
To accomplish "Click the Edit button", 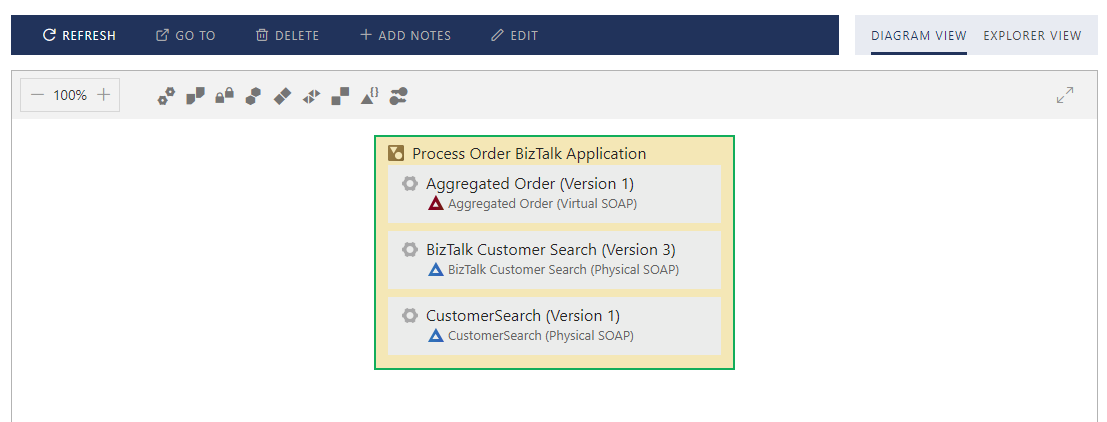I will [x=515, y=35].
